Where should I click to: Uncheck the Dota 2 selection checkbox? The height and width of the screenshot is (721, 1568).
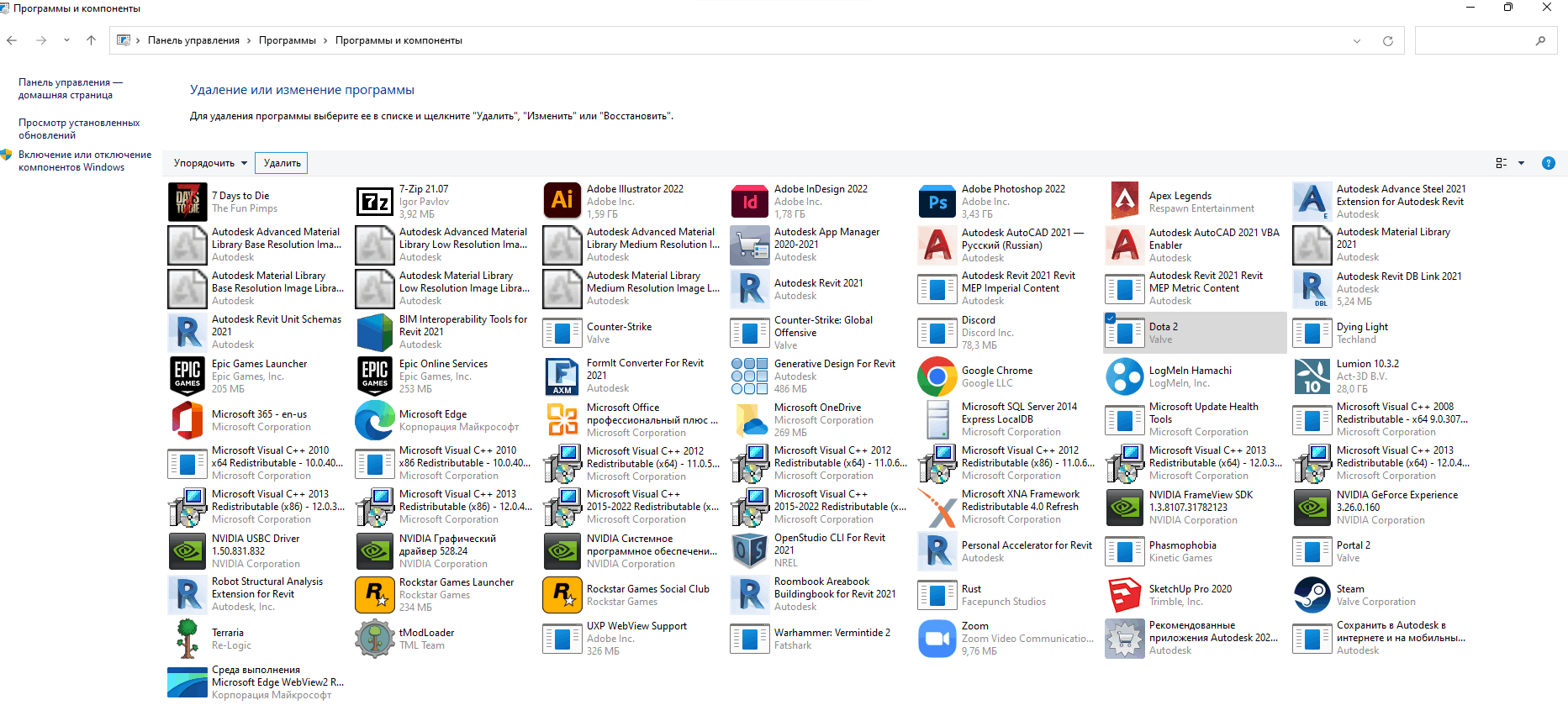click(1110, 318)
